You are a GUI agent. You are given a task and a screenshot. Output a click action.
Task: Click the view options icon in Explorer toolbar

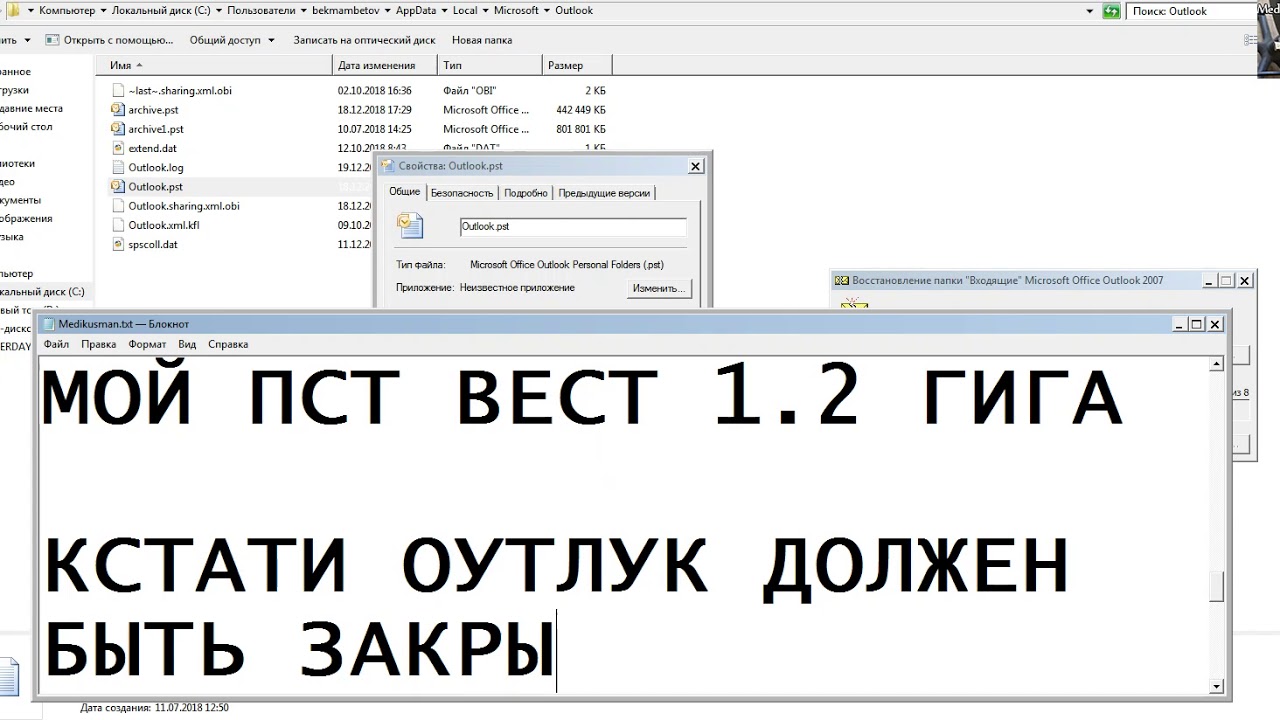[x=1253, y=40]
